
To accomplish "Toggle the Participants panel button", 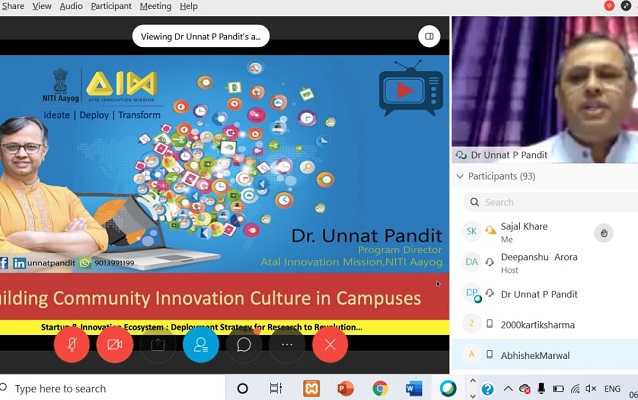I will point(201,345).
